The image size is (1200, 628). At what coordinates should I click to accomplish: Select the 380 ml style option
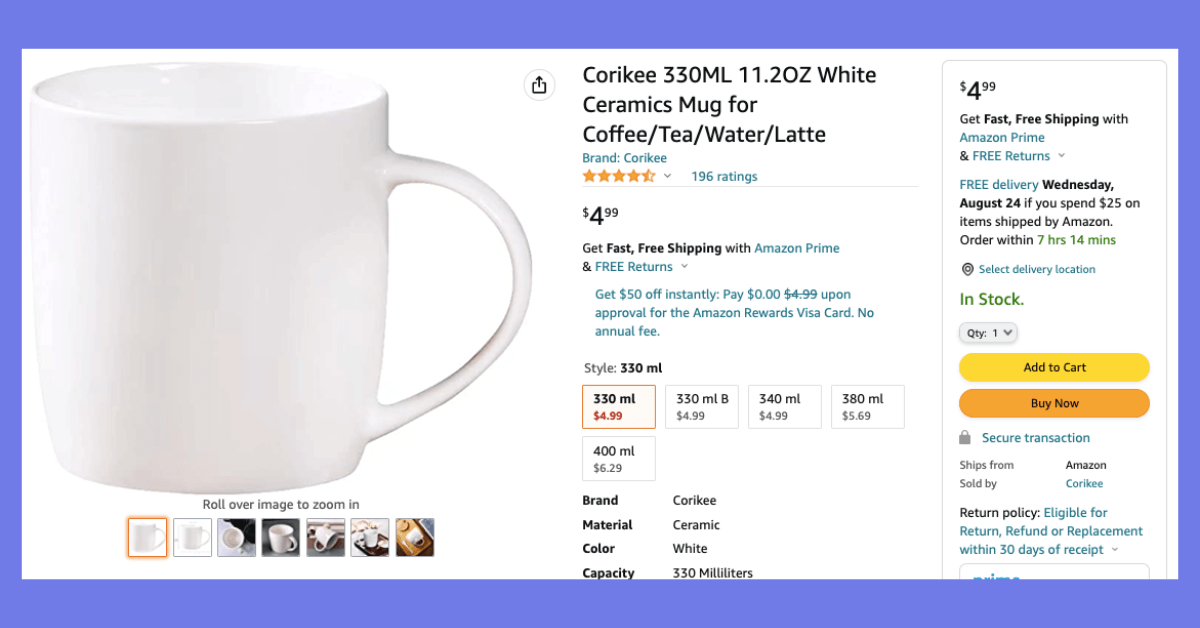[867, 406]
